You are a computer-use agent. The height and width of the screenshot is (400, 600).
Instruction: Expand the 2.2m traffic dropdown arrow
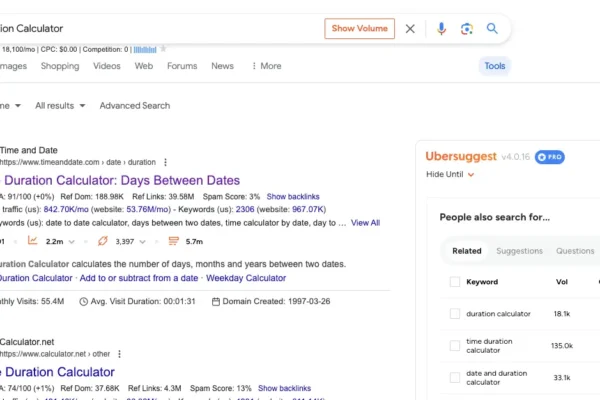coord(72,242)
